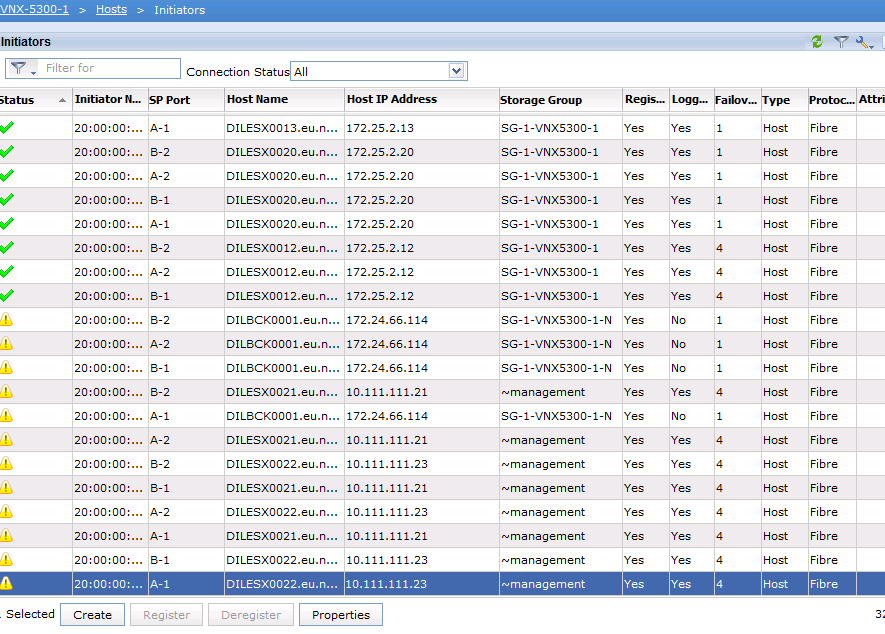Select DILESX0012 row with SP port B-1
Viewport: 885px width, 634px height.
click(x=442, y=296)
